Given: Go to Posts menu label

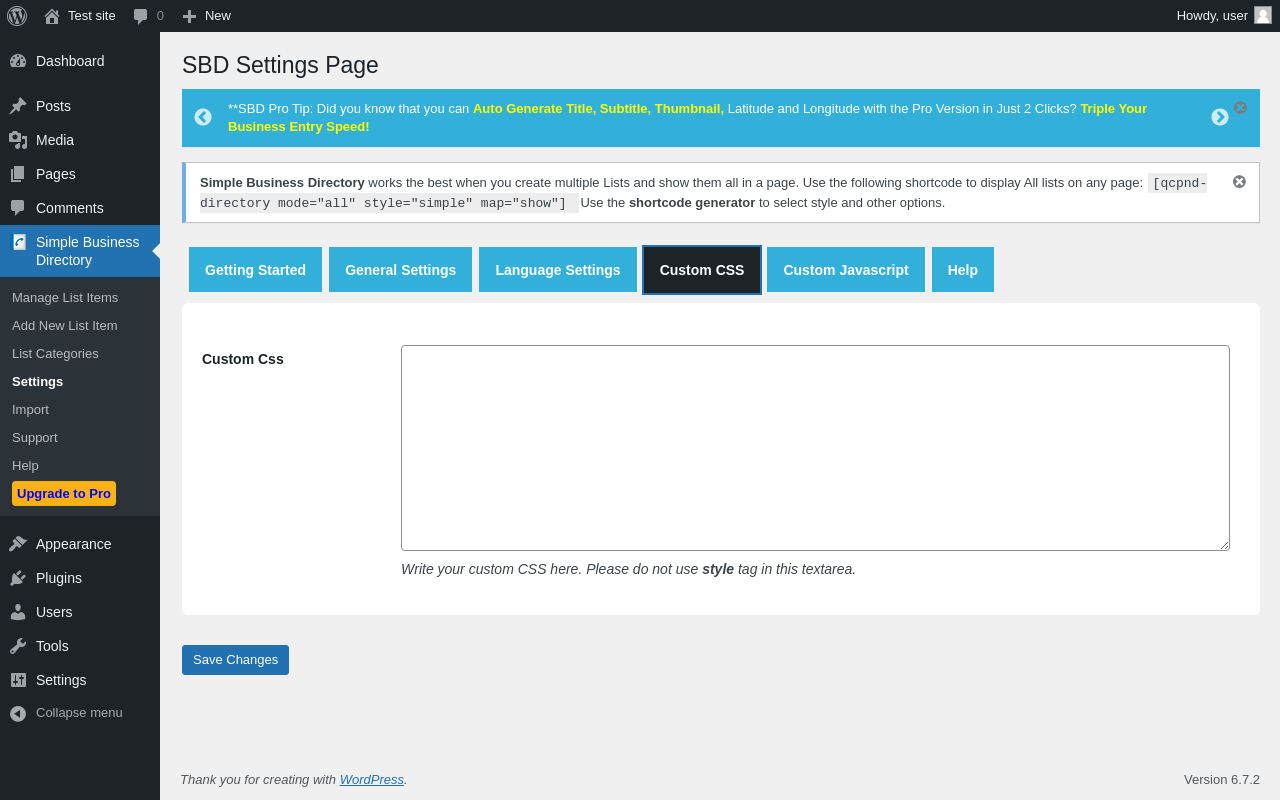Looking at the screenshot, I should point(53,106).
